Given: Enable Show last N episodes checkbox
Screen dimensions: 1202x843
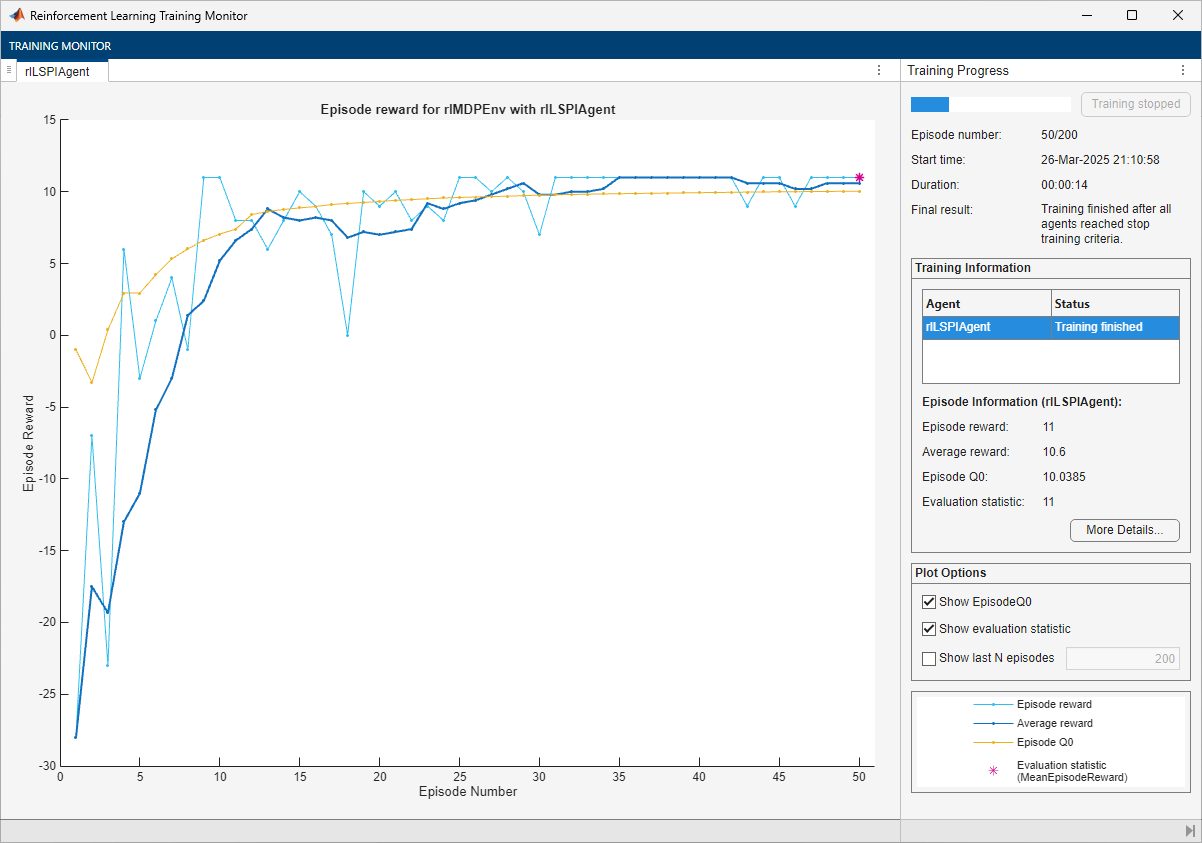Looking at the screenshot, I should point(929,658).
